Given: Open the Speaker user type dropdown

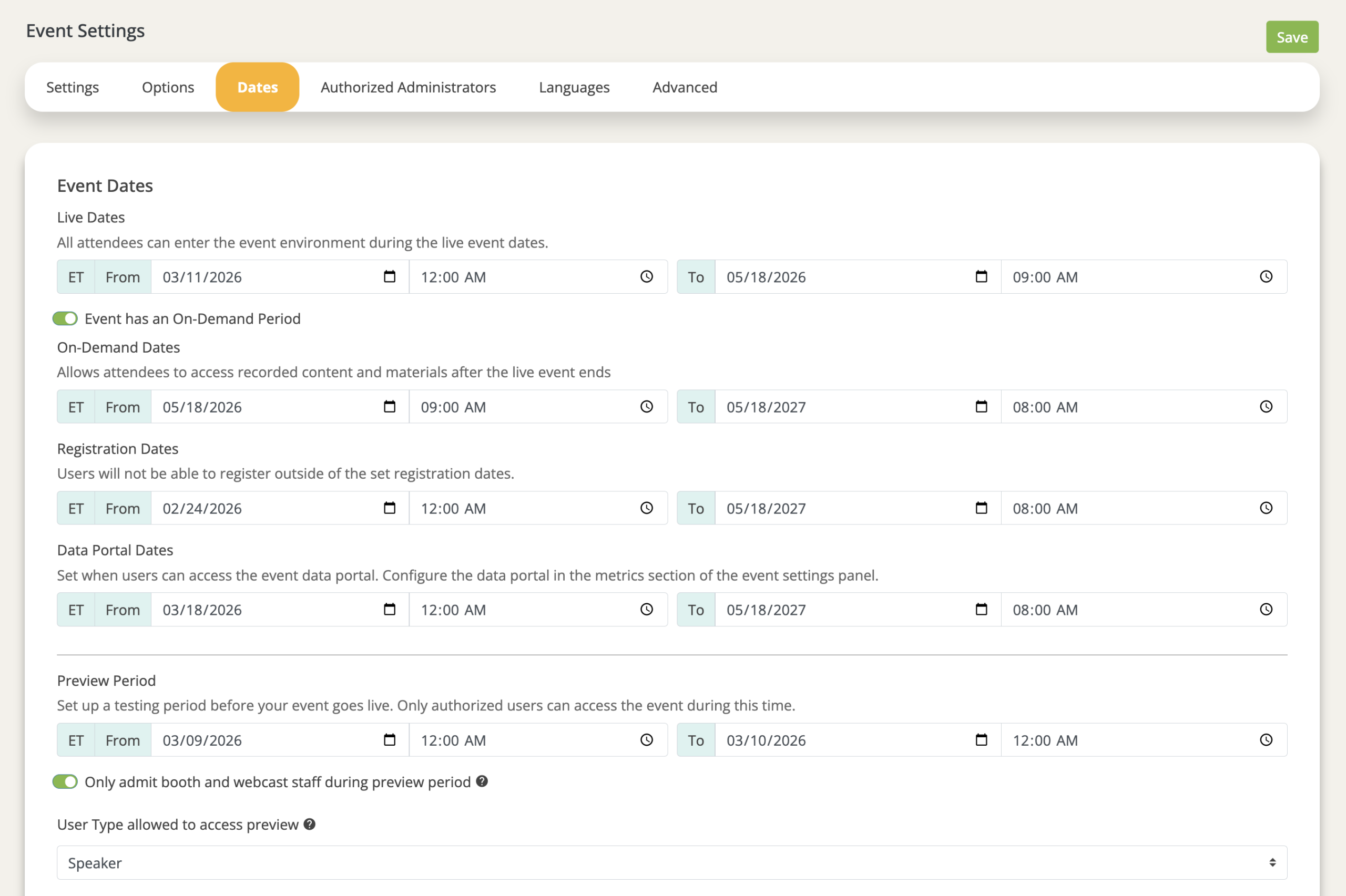Looking at the screenshot, I should [671, 862].
